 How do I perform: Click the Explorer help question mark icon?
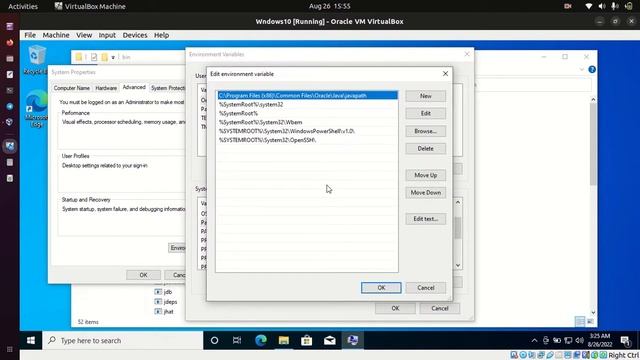(x=592, y=70)
